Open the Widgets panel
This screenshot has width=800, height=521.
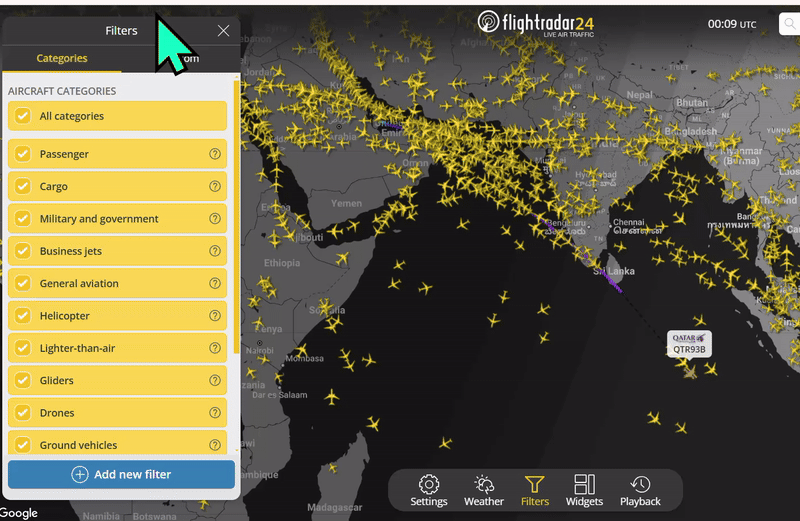tap(584, 490)
